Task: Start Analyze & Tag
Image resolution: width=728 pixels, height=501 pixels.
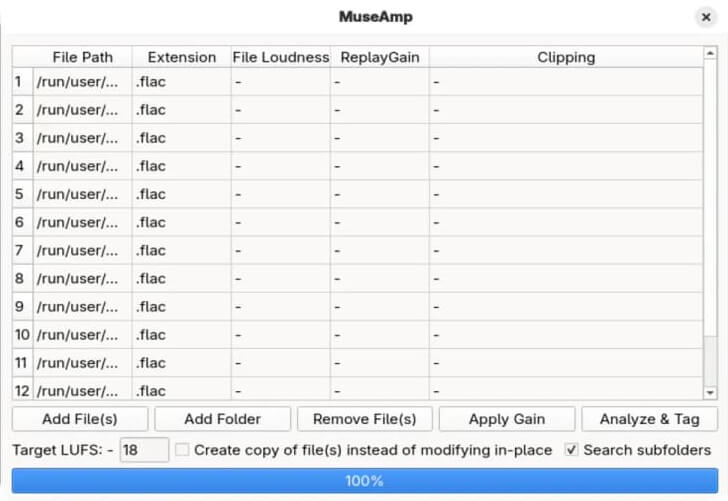Action: (650, 419)
